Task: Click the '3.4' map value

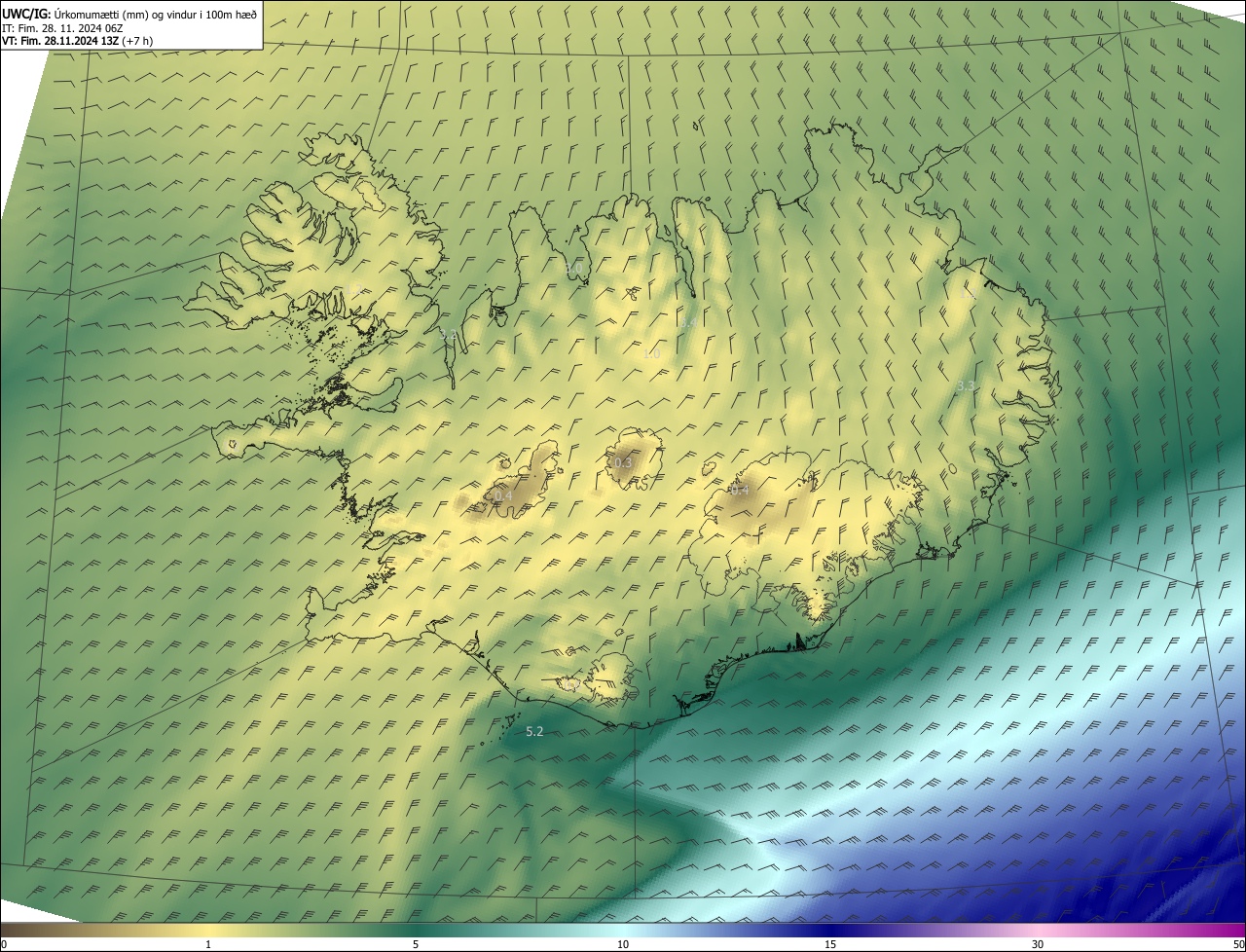Action: tap(687, 322)
